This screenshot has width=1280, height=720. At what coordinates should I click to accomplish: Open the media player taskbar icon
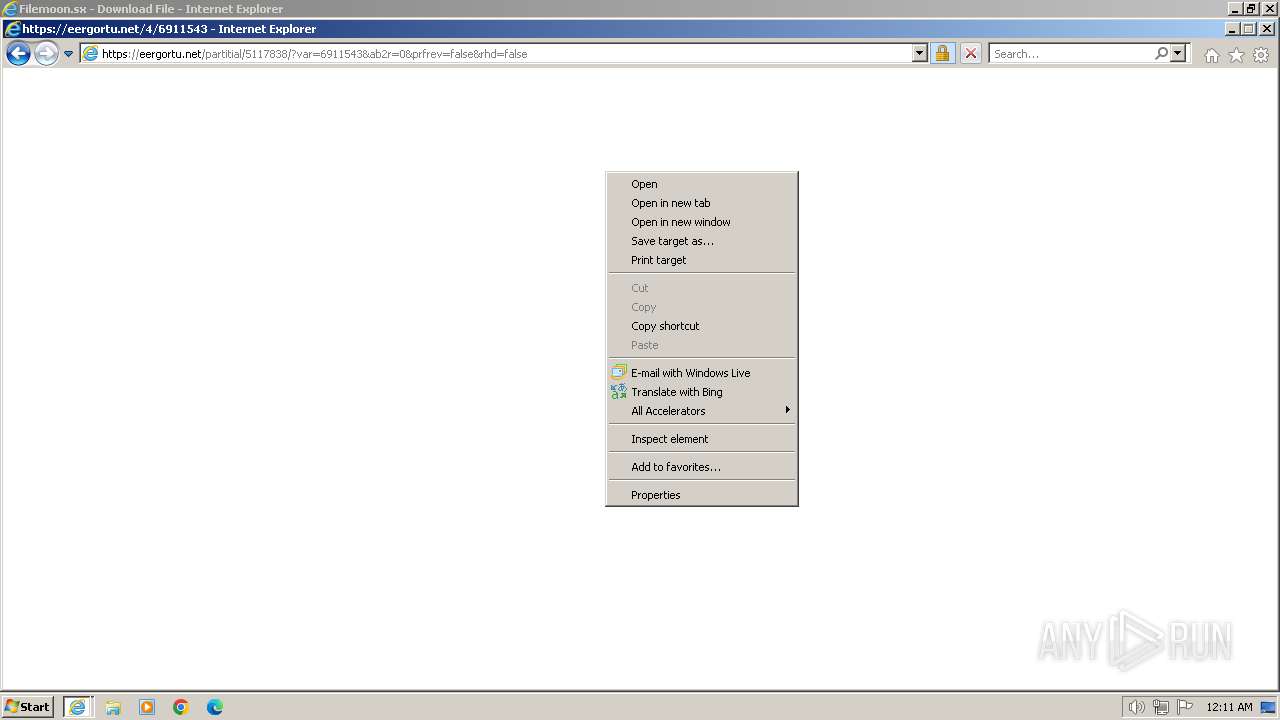147,707
